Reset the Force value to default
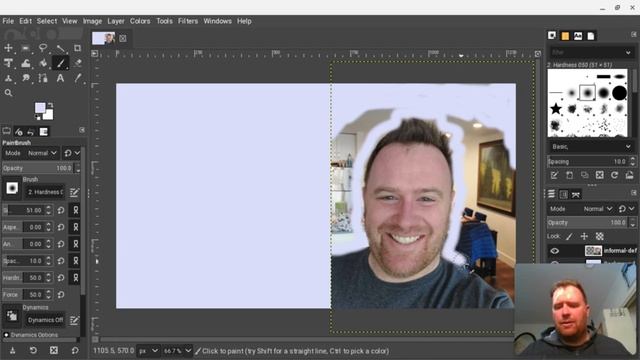 61,294
